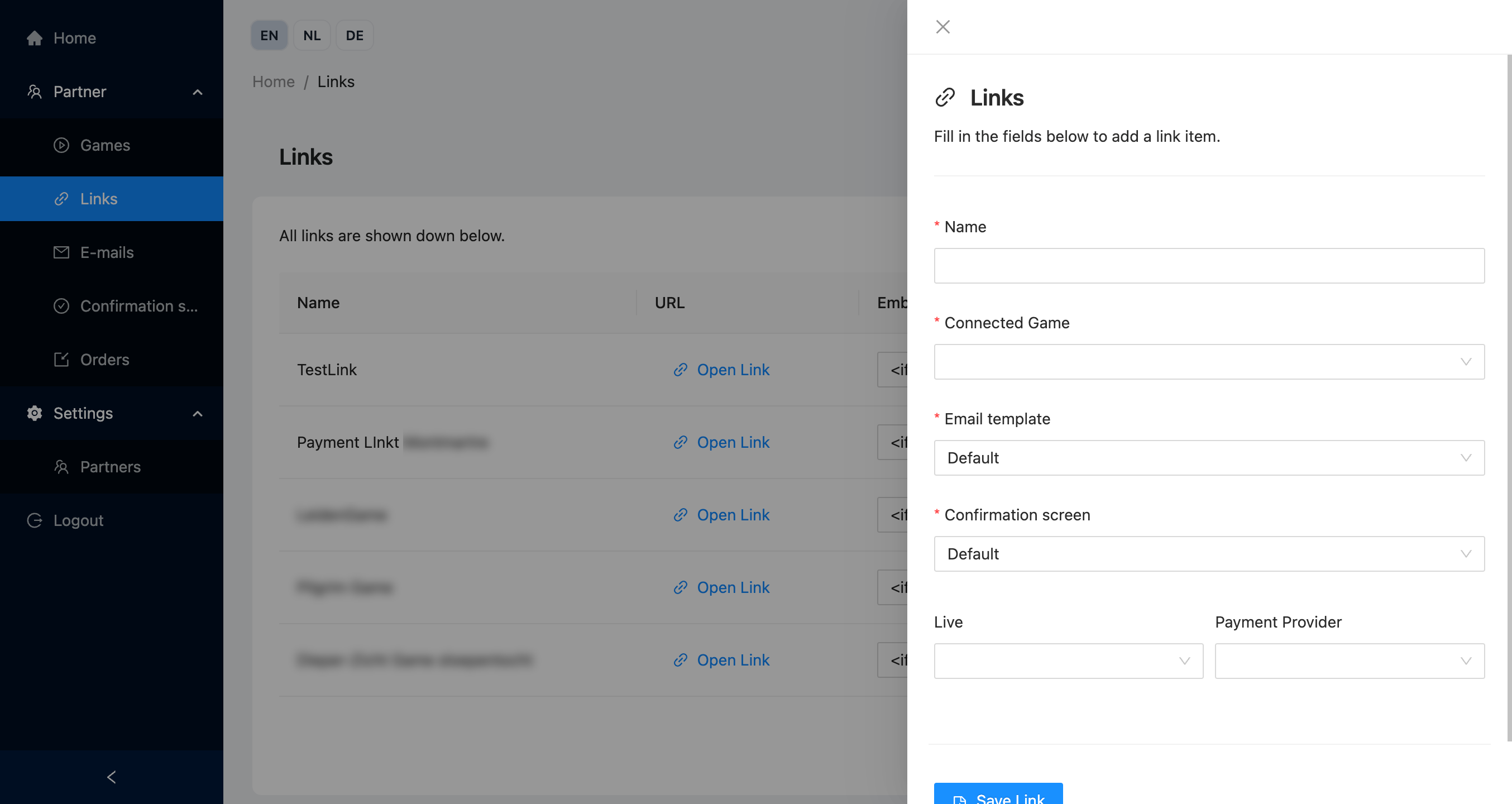Close the Links drawer with X icon
The width and height of the screenshot is (1512, 804).
pyautogui.click(x=942, y=27)
